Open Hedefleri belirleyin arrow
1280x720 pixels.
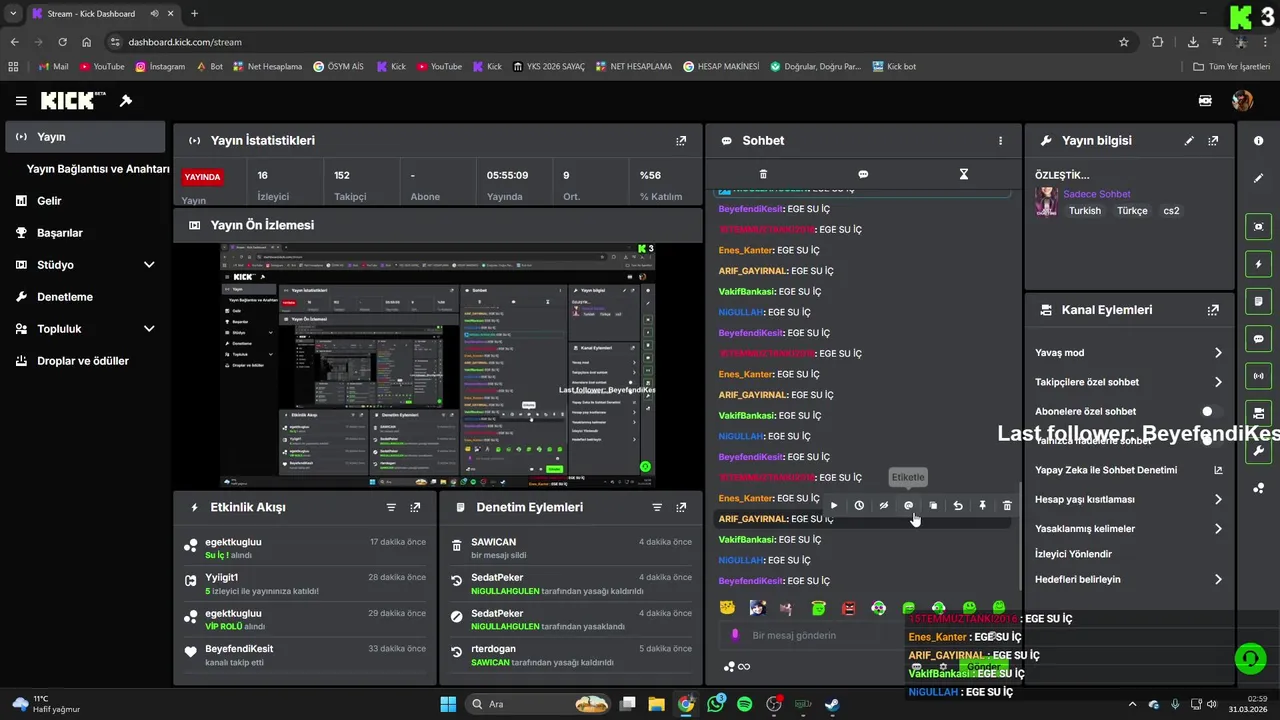[x=1218, y=579]
